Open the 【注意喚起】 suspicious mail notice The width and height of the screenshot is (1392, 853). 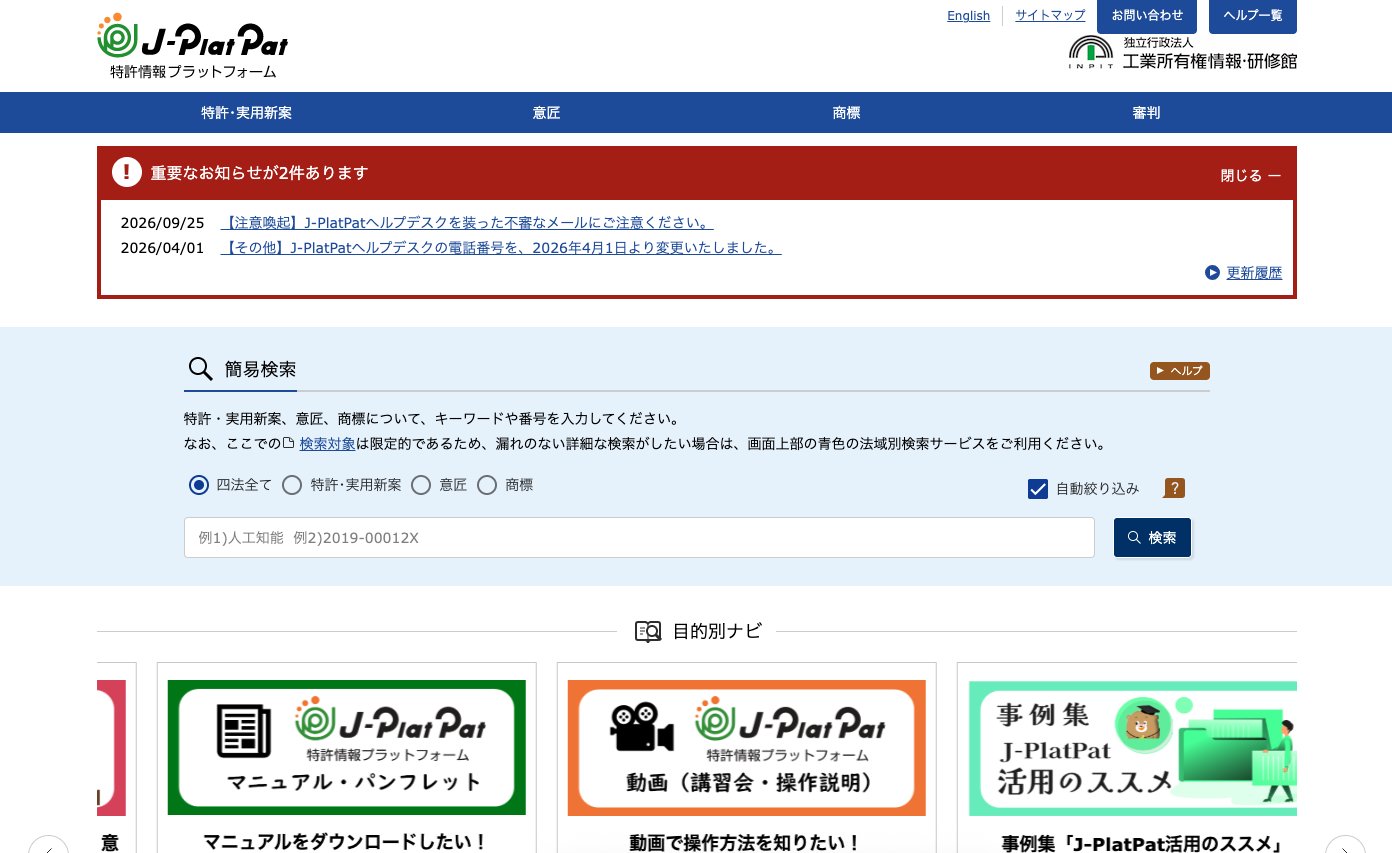click(x=467, y=222)
